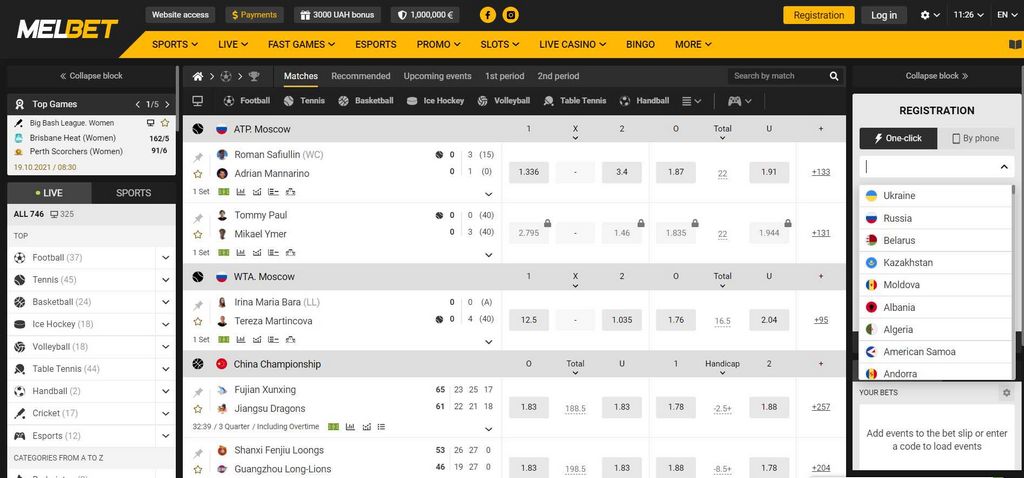Open the Facebook social icon
The height and width of the screenshot is (478, 1024).
tap(487, 15)
